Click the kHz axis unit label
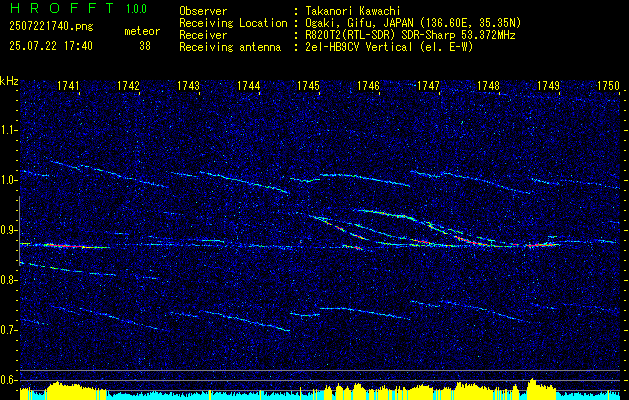The width and height of the screenshot is (629, 400). tap(9, 81)
